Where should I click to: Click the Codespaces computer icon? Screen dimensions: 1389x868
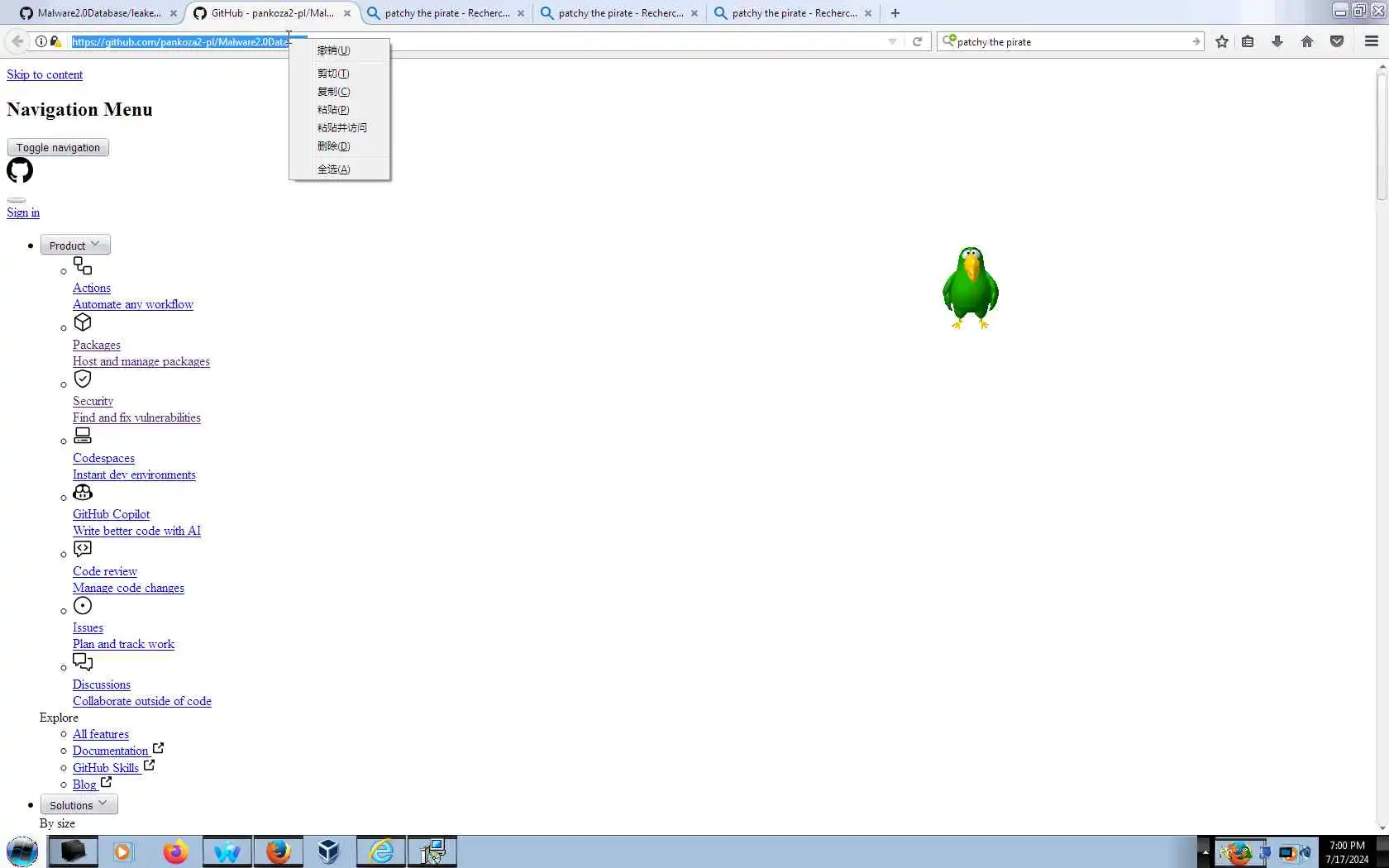point(83,436)
